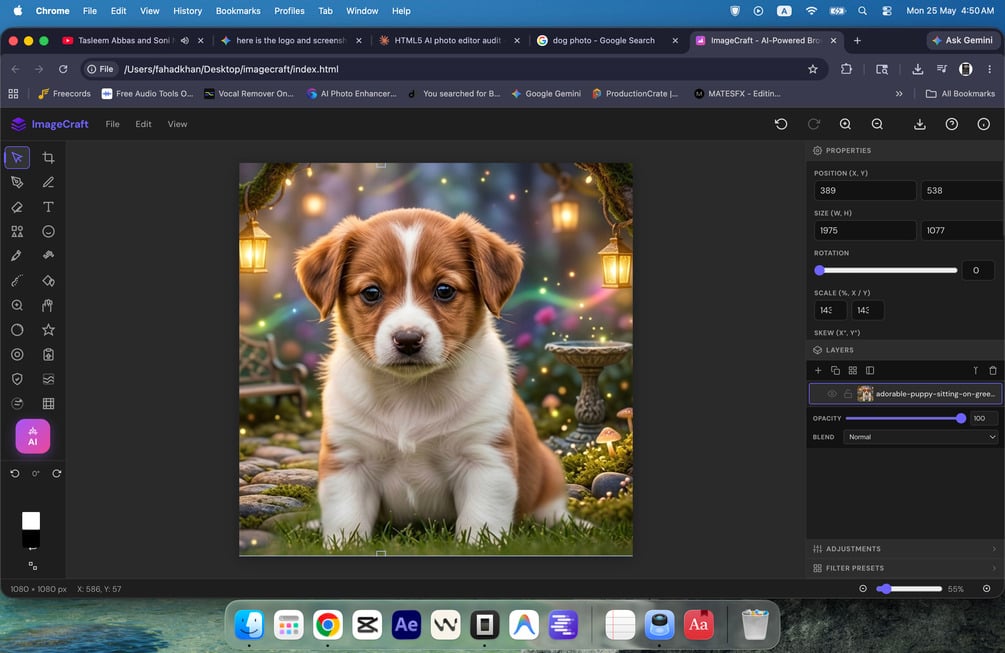
Task: Select the plain circle tool
Action: tap(17, 330)
